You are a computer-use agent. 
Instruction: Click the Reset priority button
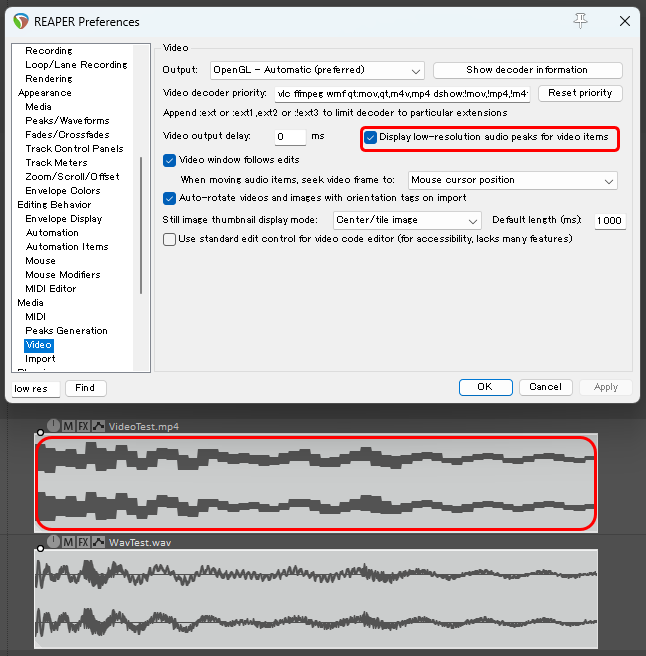[580, 93]
